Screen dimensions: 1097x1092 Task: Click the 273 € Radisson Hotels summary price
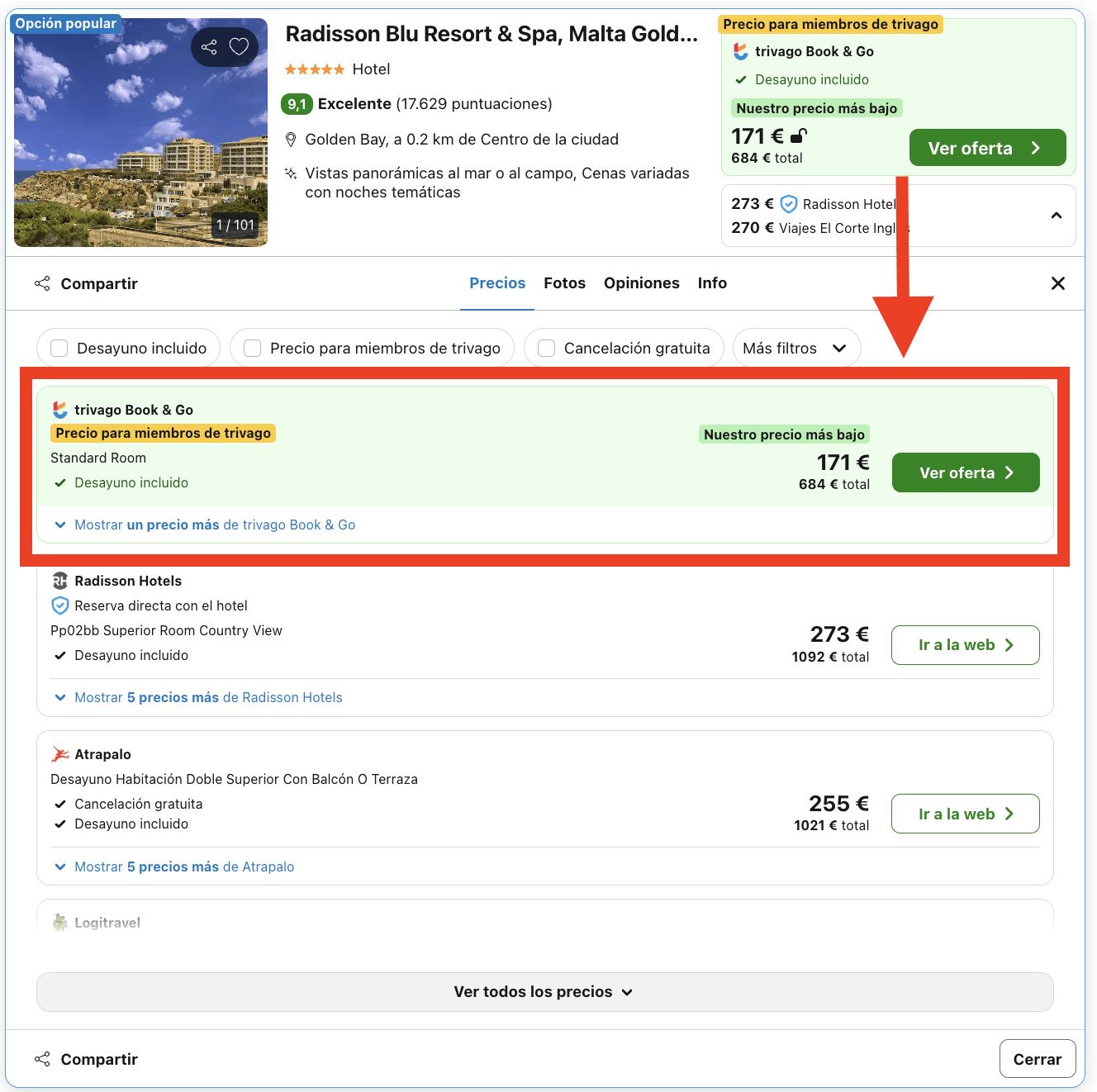(x=814, y=204)
